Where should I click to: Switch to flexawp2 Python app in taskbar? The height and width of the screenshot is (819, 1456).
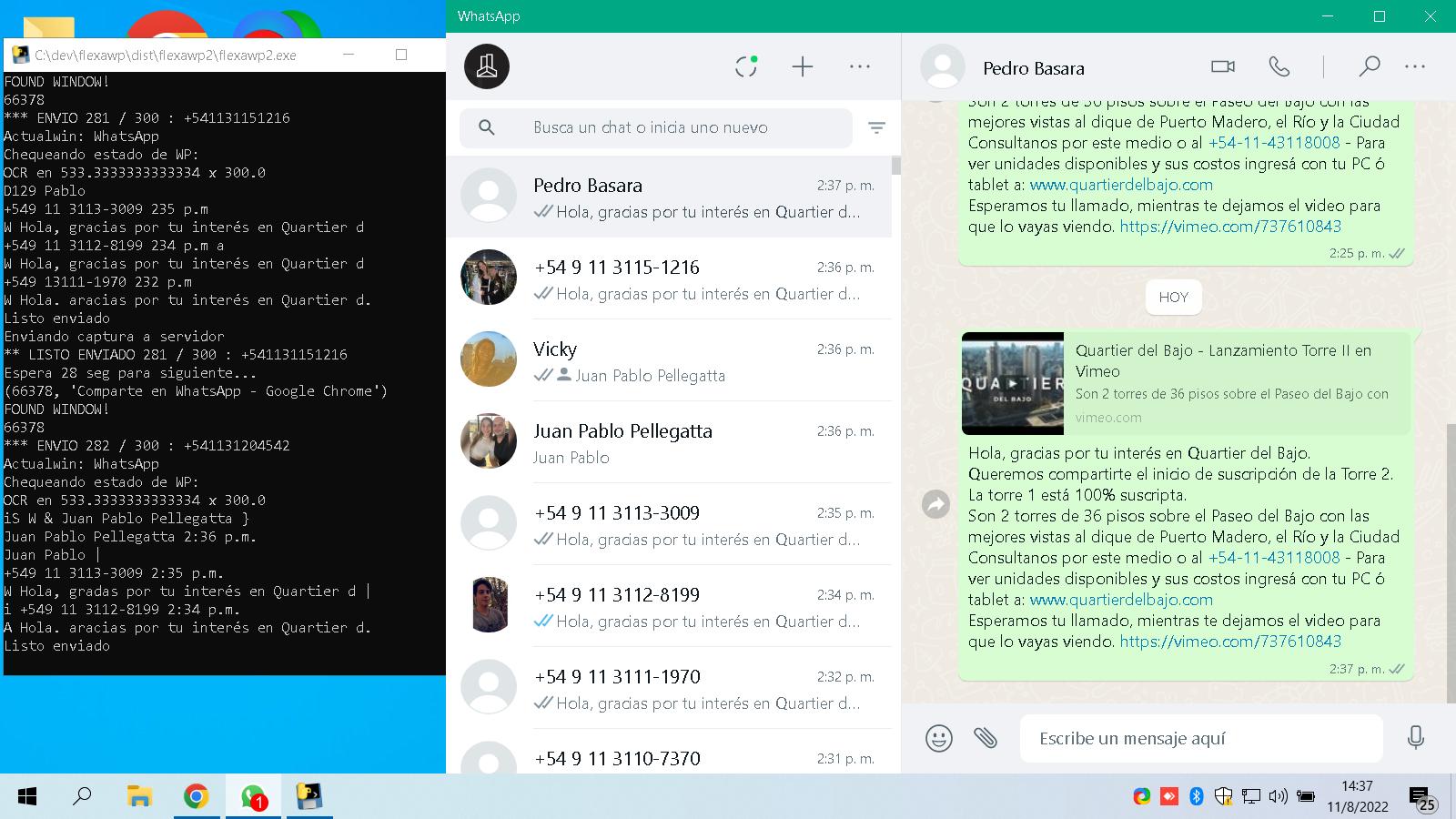point(310,797)
